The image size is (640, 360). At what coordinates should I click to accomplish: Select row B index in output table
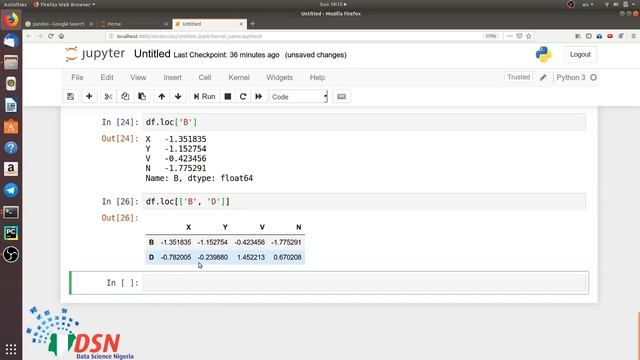[151, 242]
